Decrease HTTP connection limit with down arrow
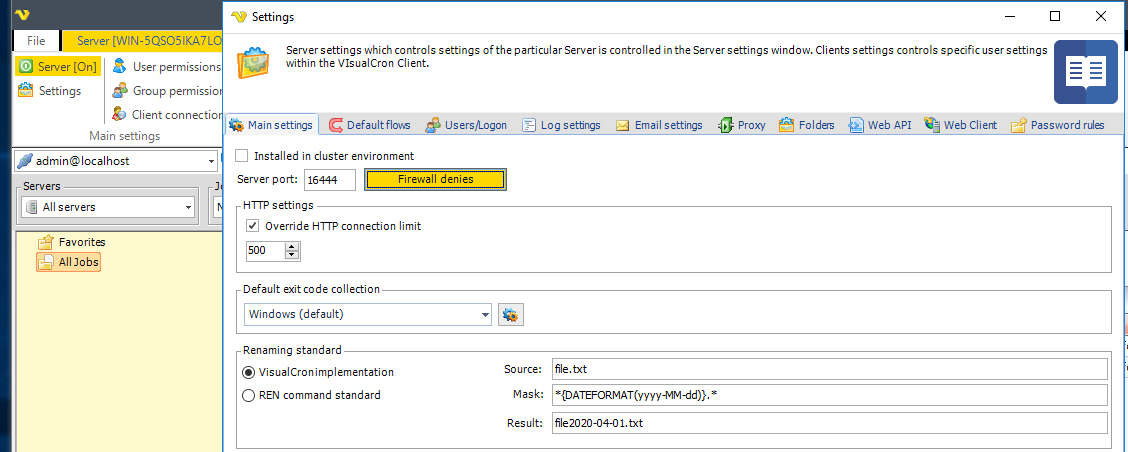The width and height of the screenshot is (1128, 452). pyautogui.click(x=291, y=255)
